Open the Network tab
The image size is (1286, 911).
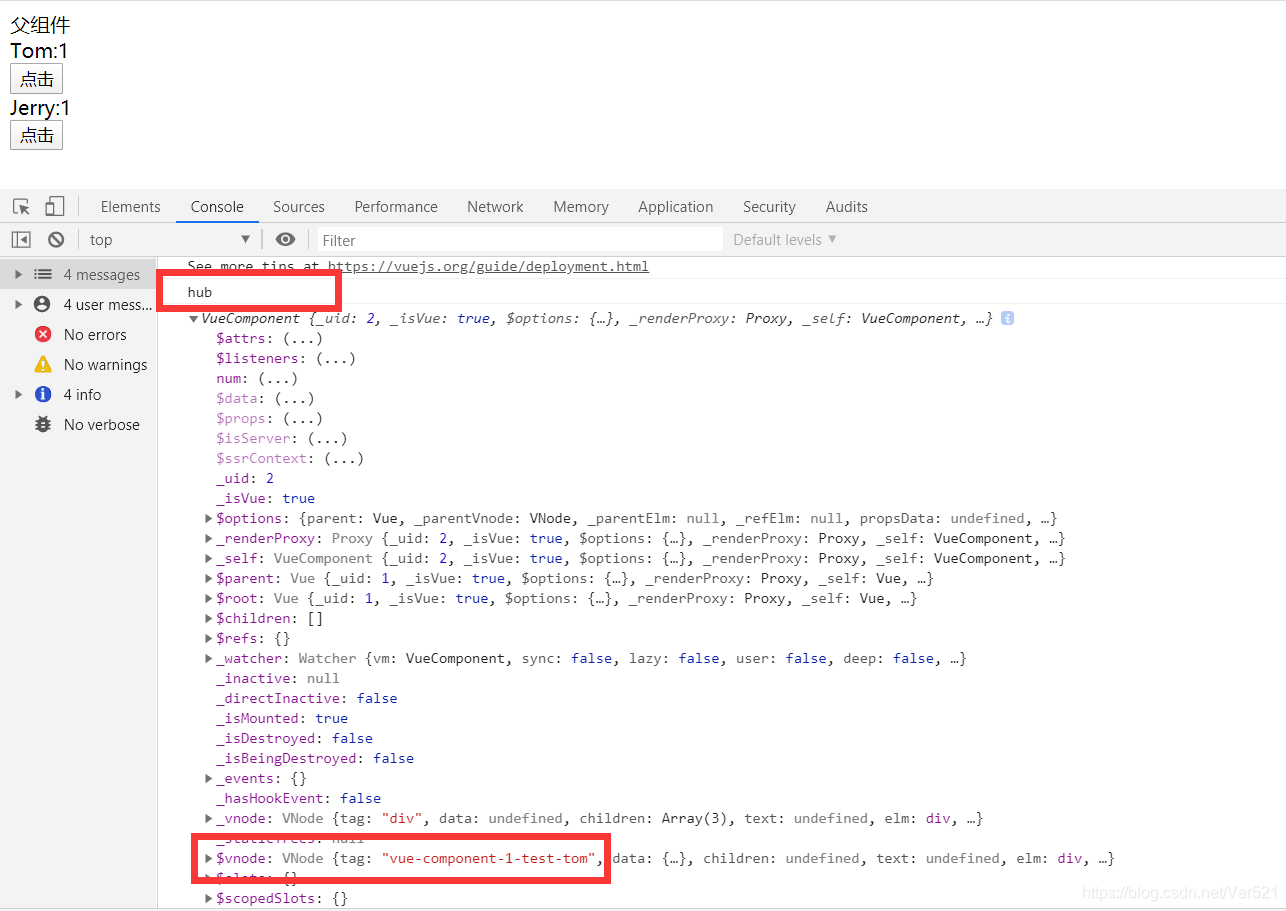(x=495, y=207)
